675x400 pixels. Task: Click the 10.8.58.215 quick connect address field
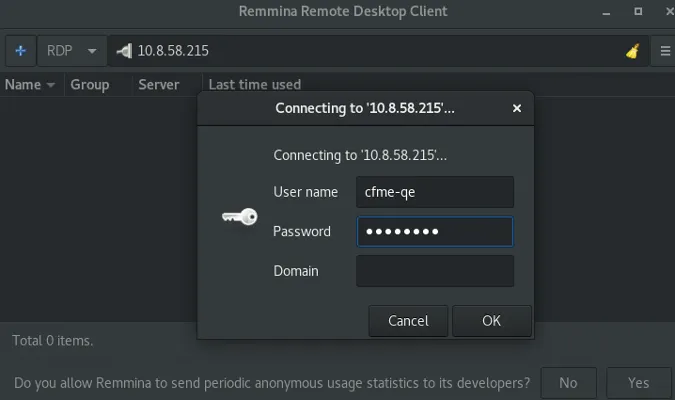pos(370,51)
